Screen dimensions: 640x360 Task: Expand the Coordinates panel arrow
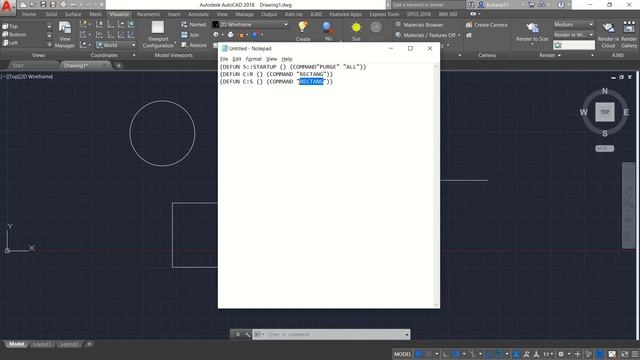[134, 55]
